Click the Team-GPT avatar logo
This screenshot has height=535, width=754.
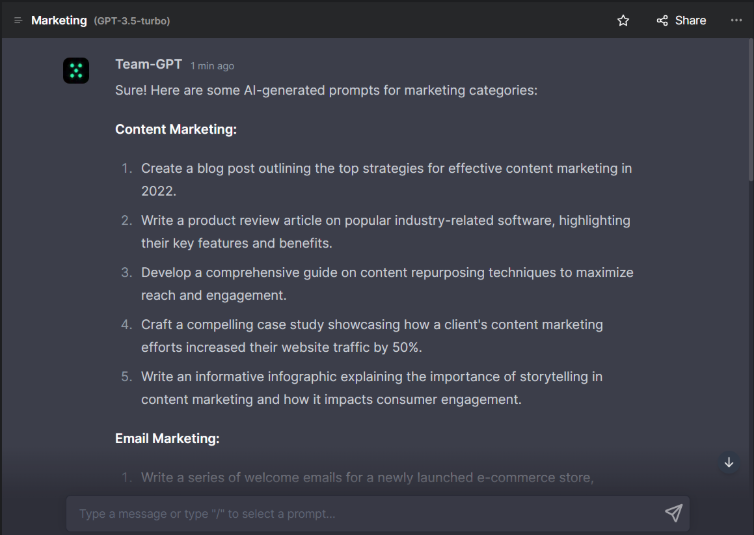[x=76, y=70]
